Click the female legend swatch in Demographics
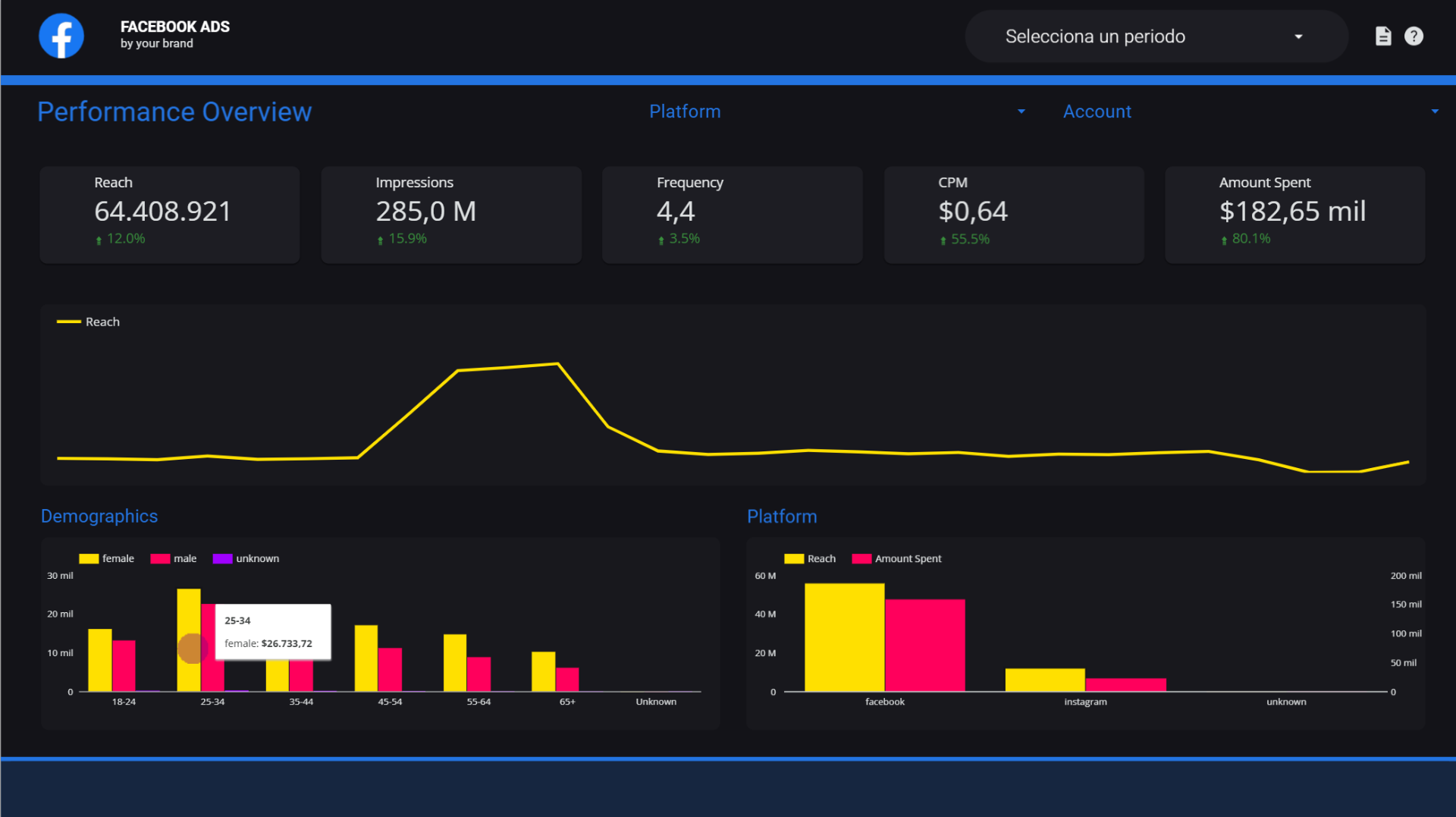Viewport: 1456px width, 817px height. (x=89, y=558)
